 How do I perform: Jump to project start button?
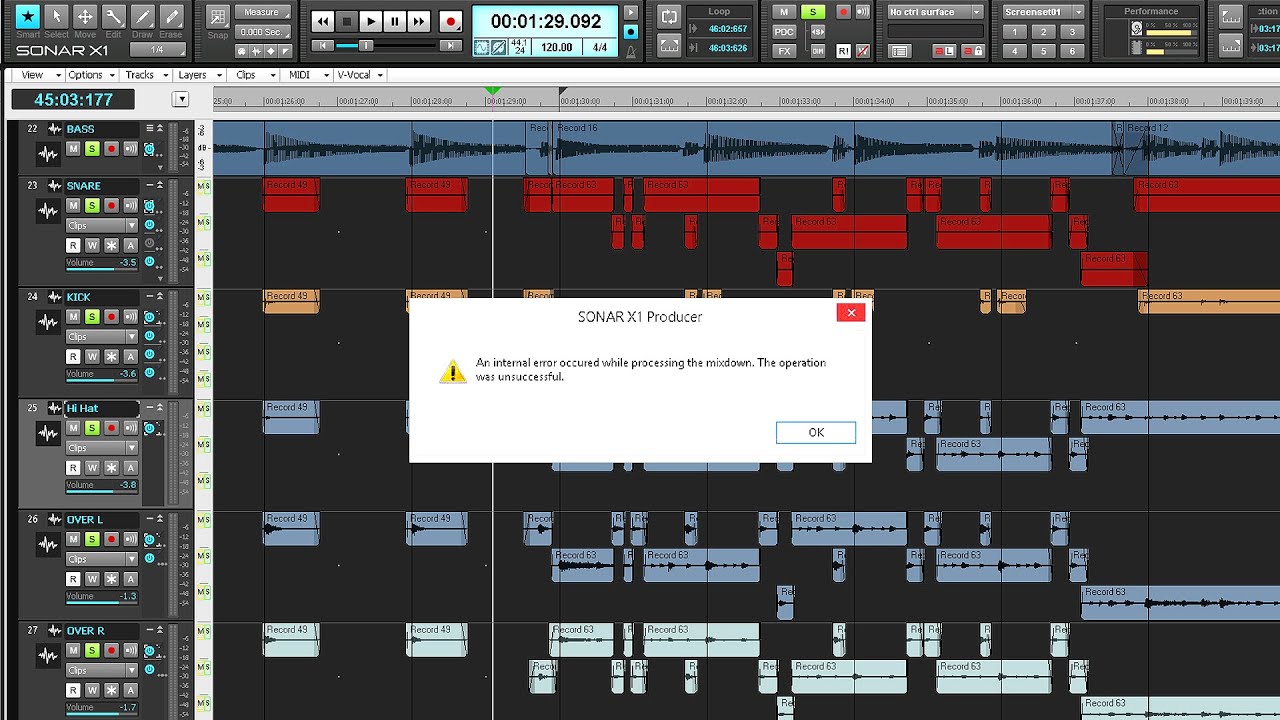click(x=322, y=46)
